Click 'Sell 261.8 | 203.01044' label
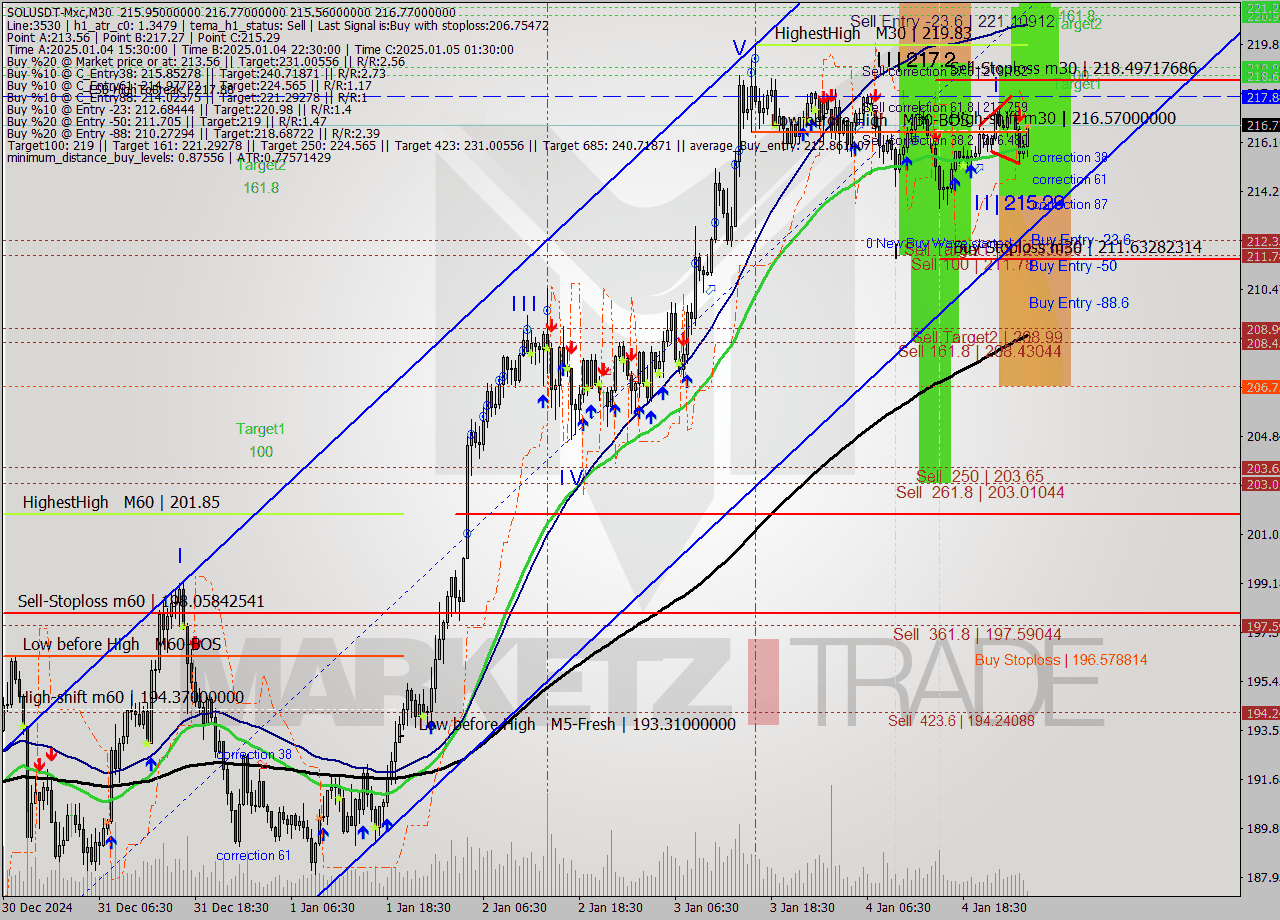Image resolution: width=1280 pixels, height=920 pixels. 980,492
